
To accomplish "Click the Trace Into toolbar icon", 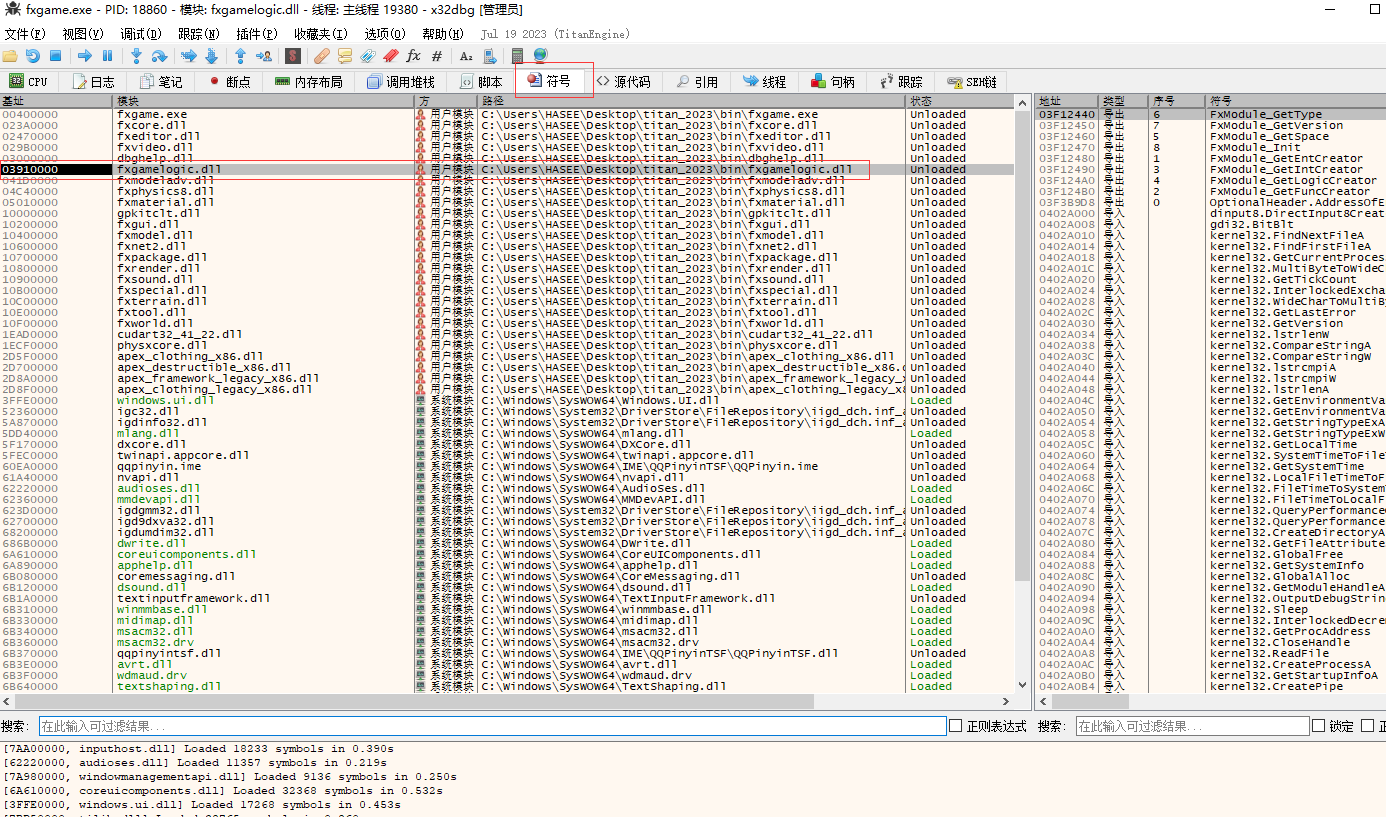I will [x=188, y=56].
